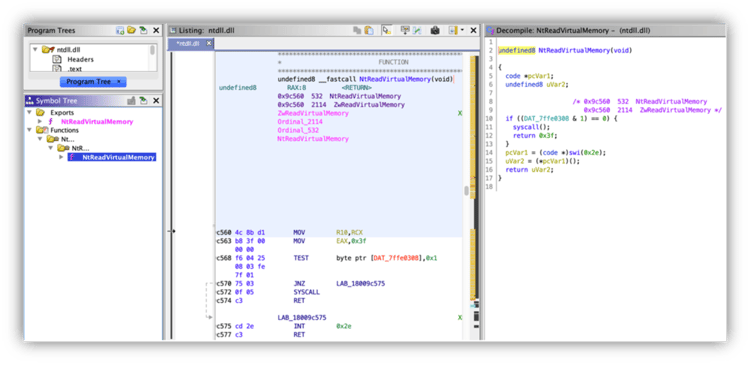Collapse the ntdll.dll program tree node
The width and height of the screenshot is (750, 365).
coord(34,49)
